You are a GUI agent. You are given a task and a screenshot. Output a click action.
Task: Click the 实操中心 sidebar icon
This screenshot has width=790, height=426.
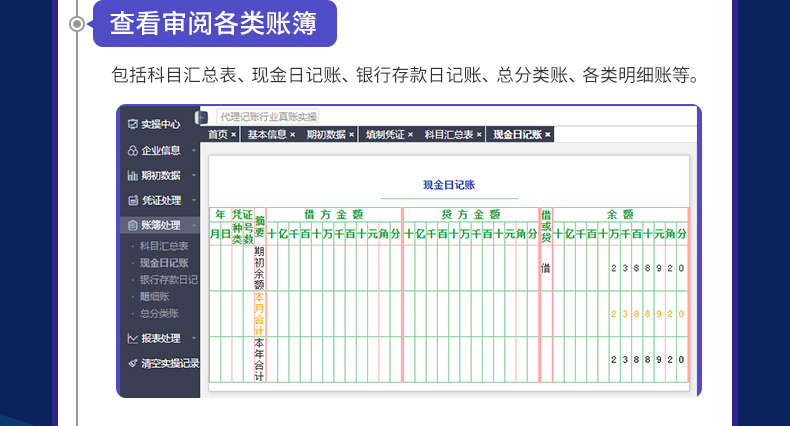coord(133,124)
